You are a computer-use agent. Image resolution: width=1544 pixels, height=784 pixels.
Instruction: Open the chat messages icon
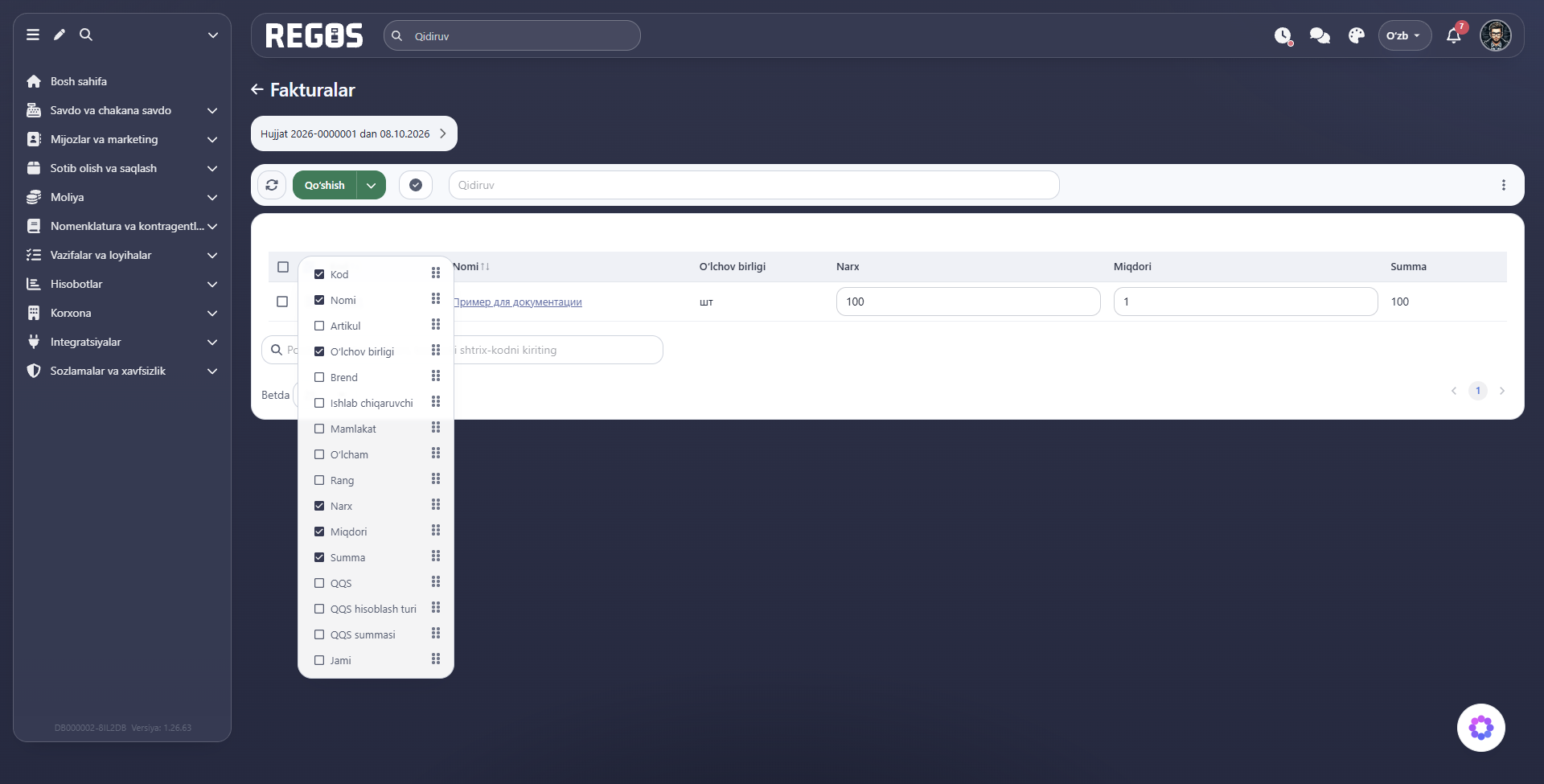tap(1320, 36)
